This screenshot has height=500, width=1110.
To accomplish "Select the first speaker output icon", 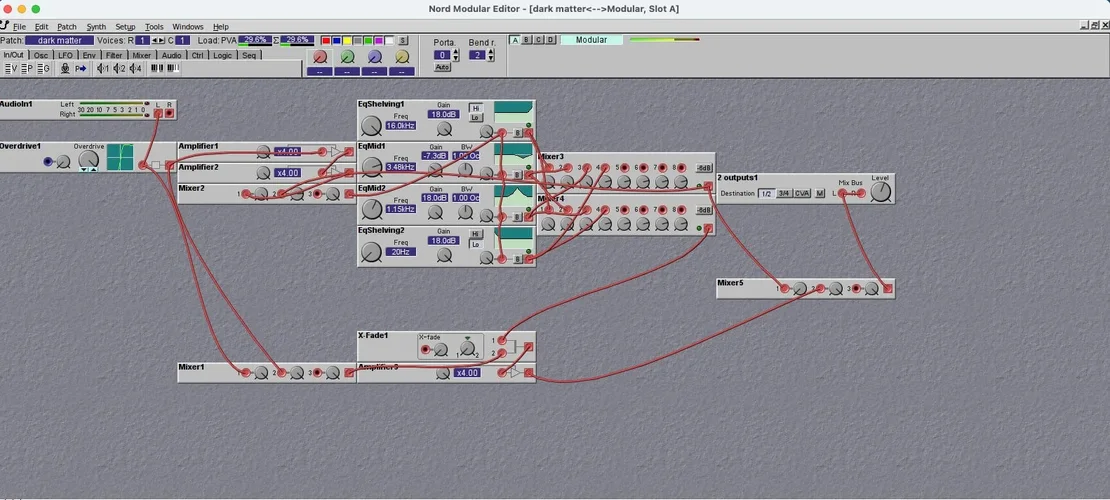I will (102, 69).
